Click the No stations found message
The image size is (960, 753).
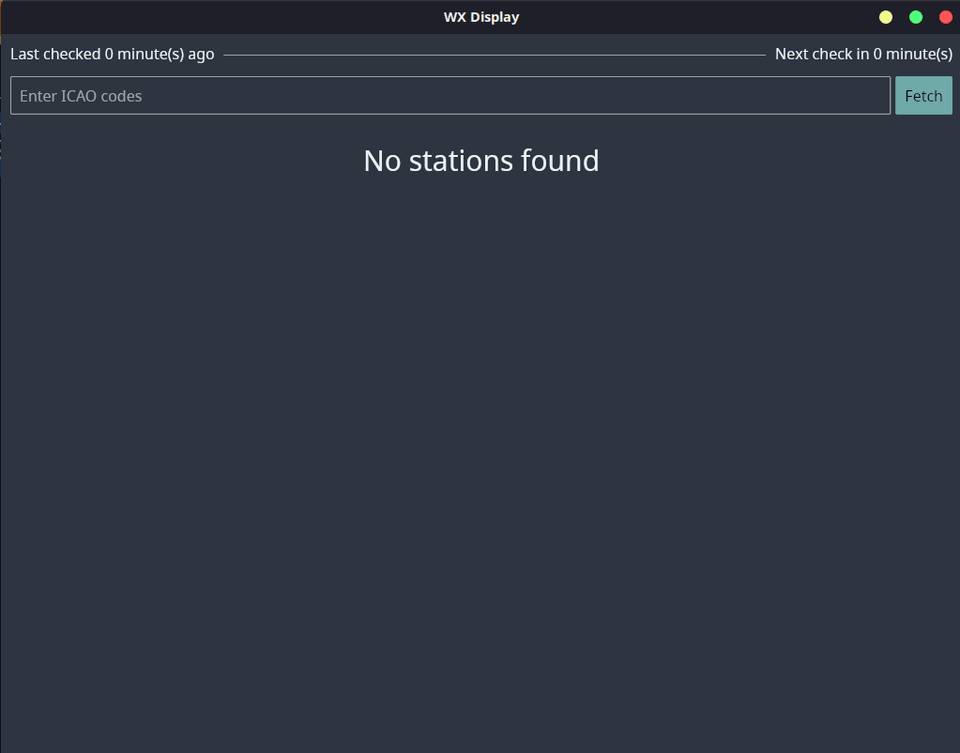point(481,160)
